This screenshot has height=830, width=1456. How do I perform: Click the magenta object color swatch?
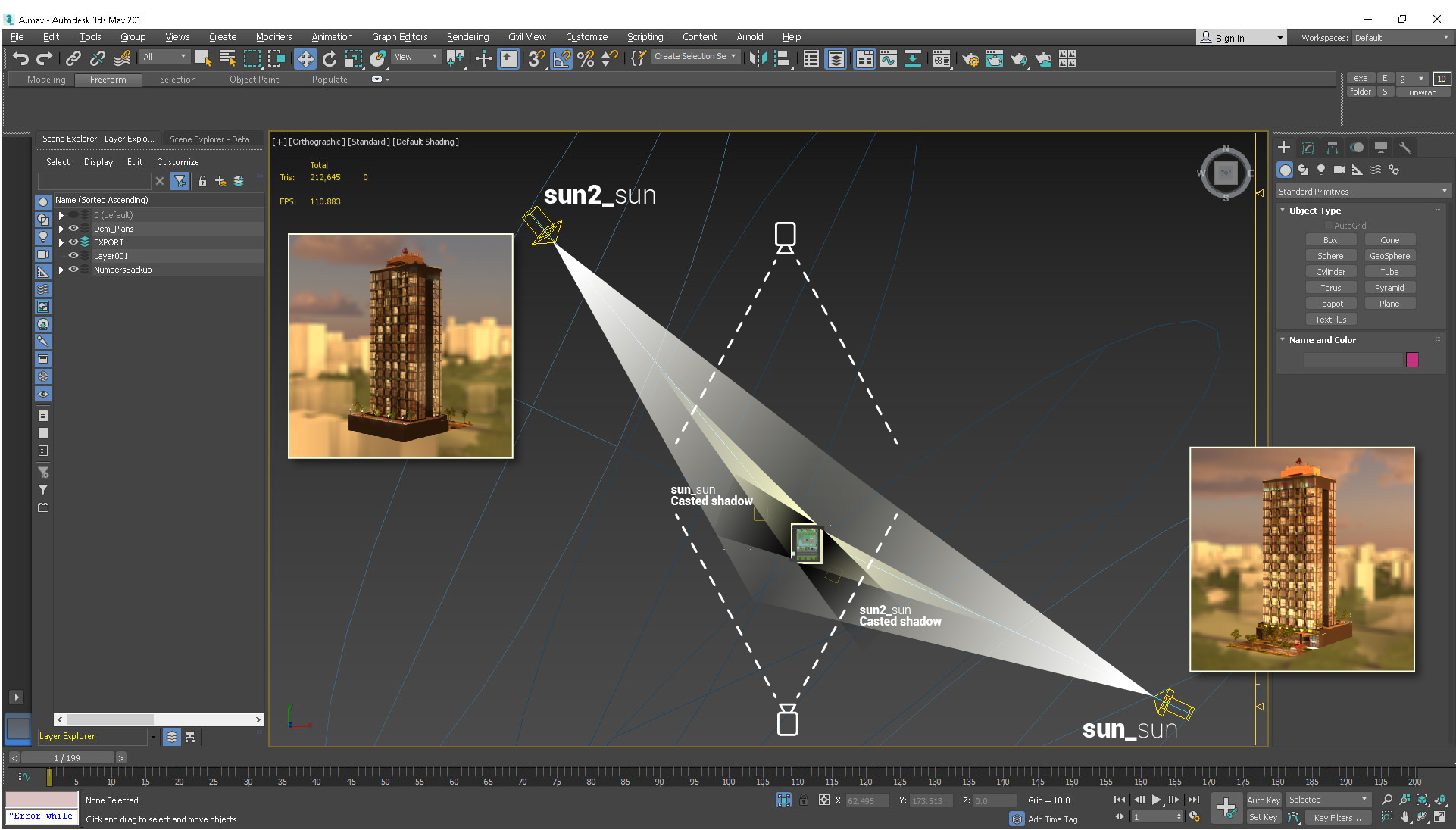(x=1412, y=360)
